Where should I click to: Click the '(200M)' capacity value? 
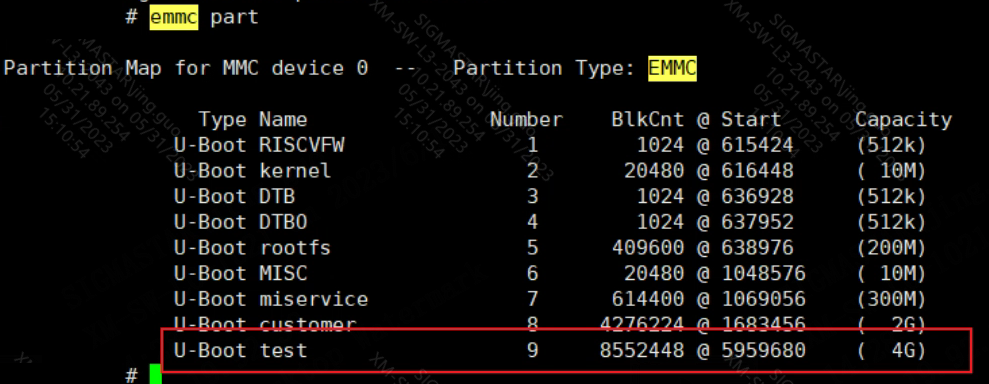tap(891, 248)
